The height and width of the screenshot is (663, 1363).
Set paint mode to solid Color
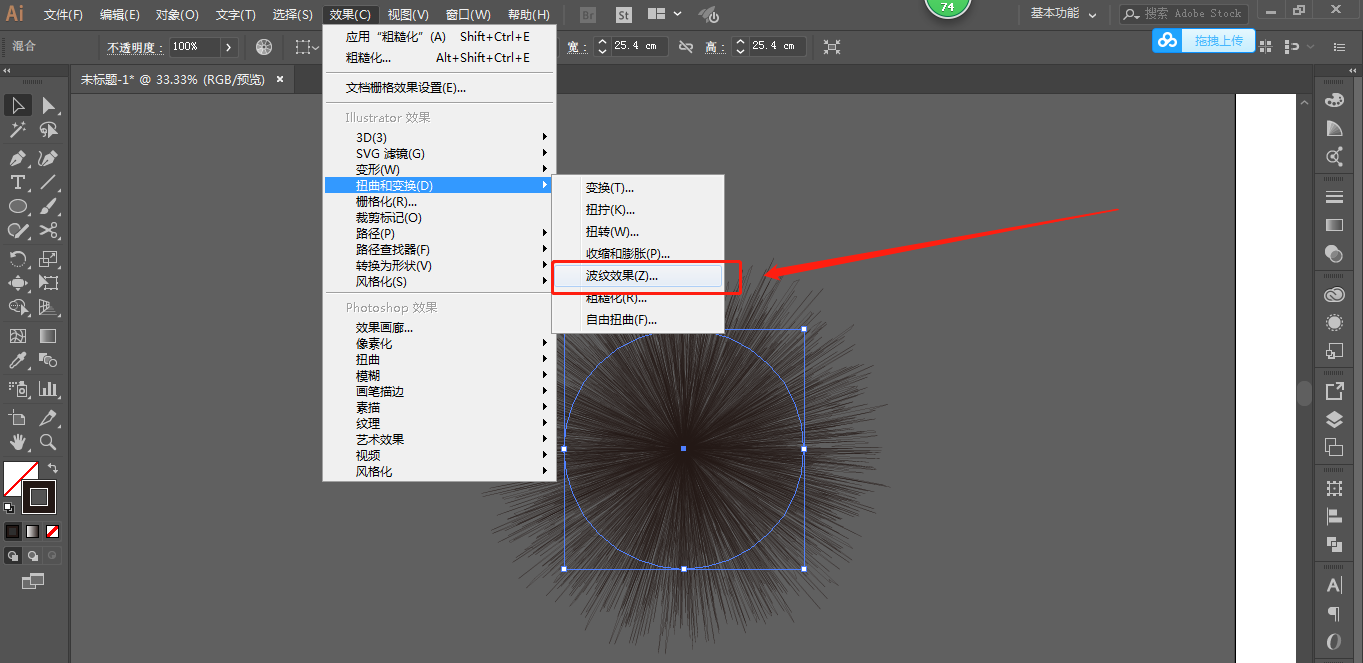[x=12, y=531]
